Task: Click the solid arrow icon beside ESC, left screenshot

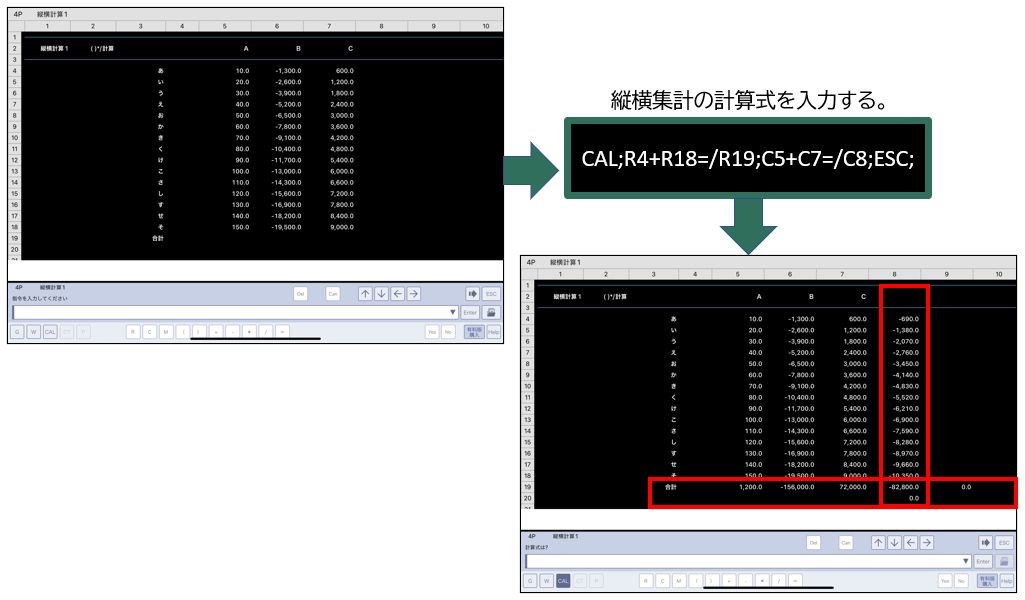Action: coord(472,294)
